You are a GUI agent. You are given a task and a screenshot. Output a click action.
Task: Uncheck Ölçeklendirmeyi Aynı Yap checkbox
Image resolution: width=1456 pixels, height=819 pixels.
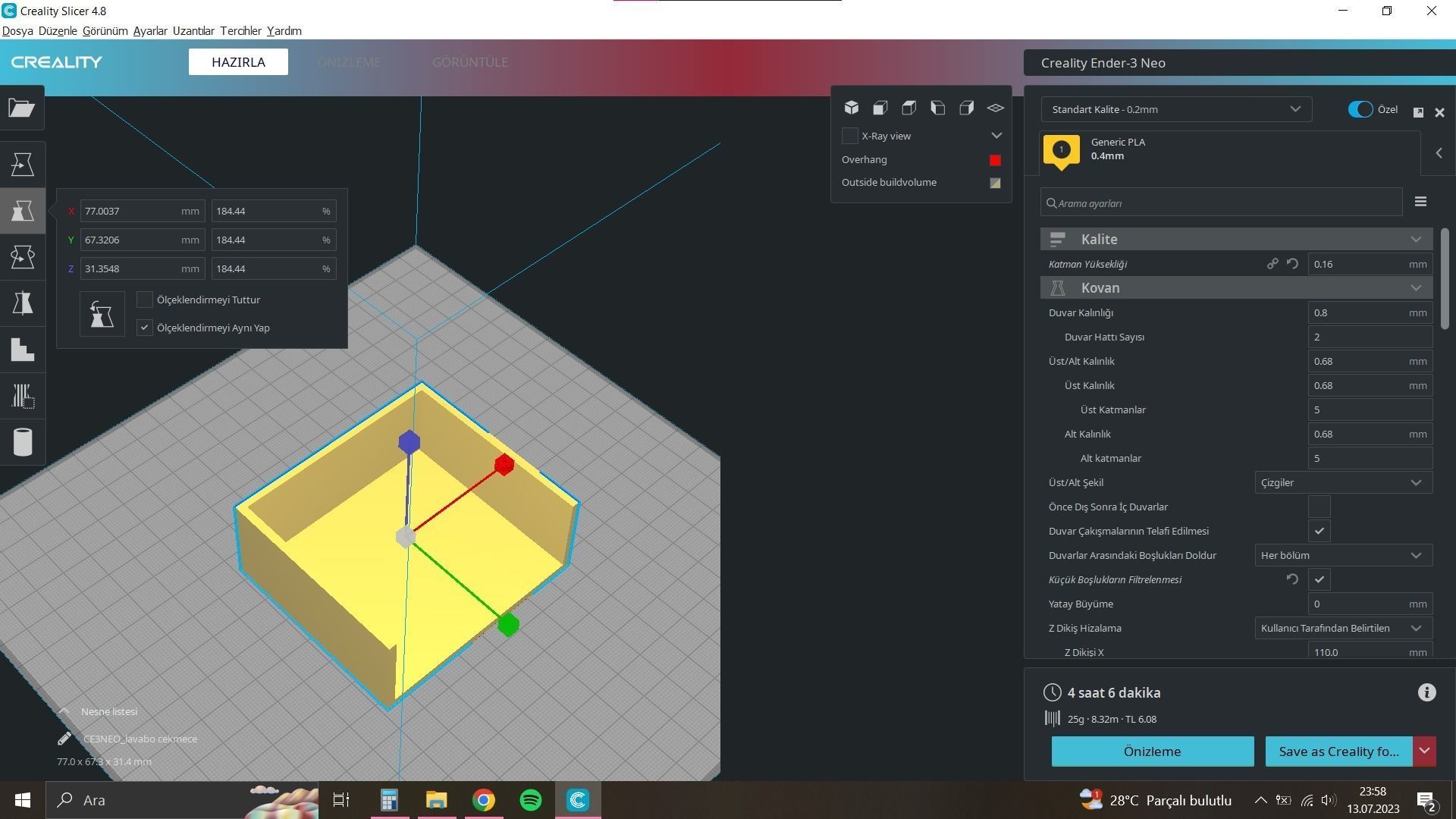click(x=144, y=328)
